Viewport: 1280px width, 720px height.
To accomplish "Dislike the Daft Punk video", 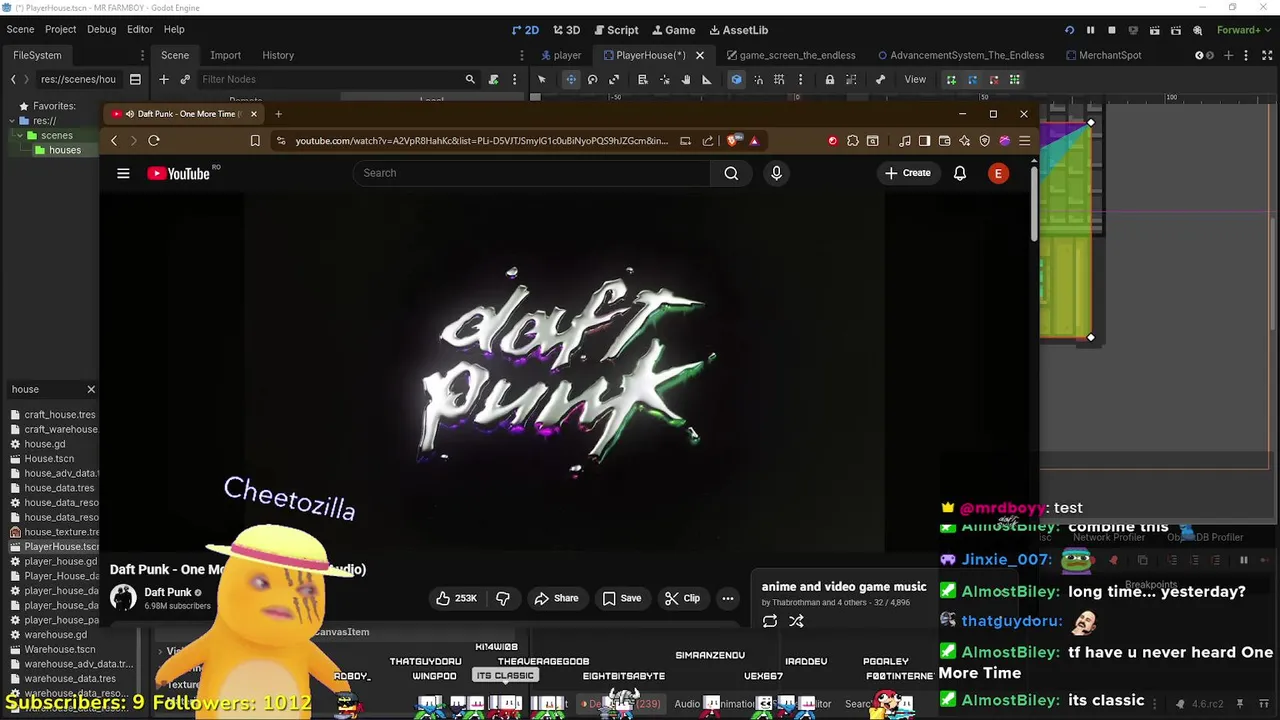I will [x=503, y=598].
